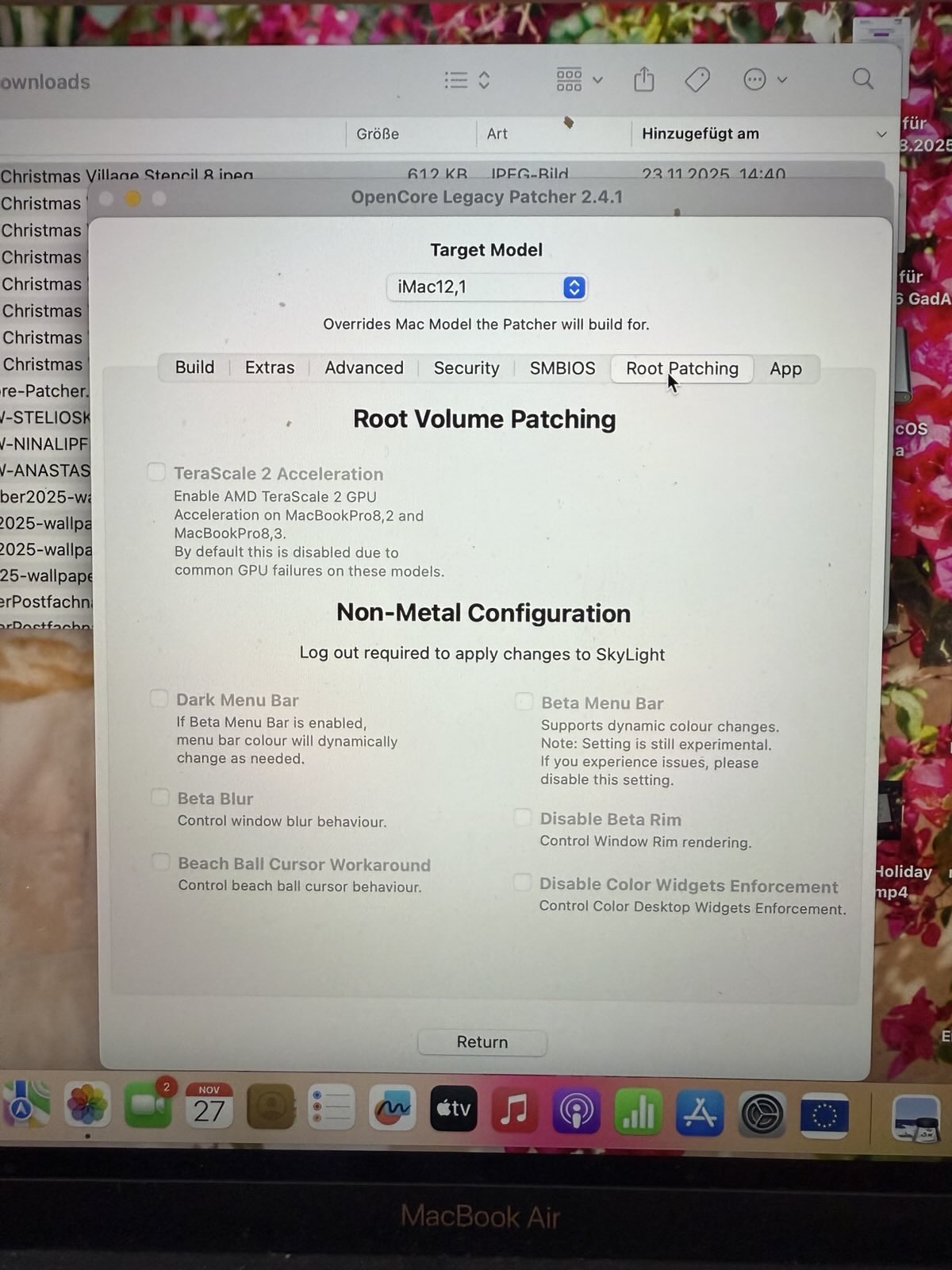Click Finder Share toolbar icon
The height and width of the screenshot is (1270, 952).
point(644,79)
